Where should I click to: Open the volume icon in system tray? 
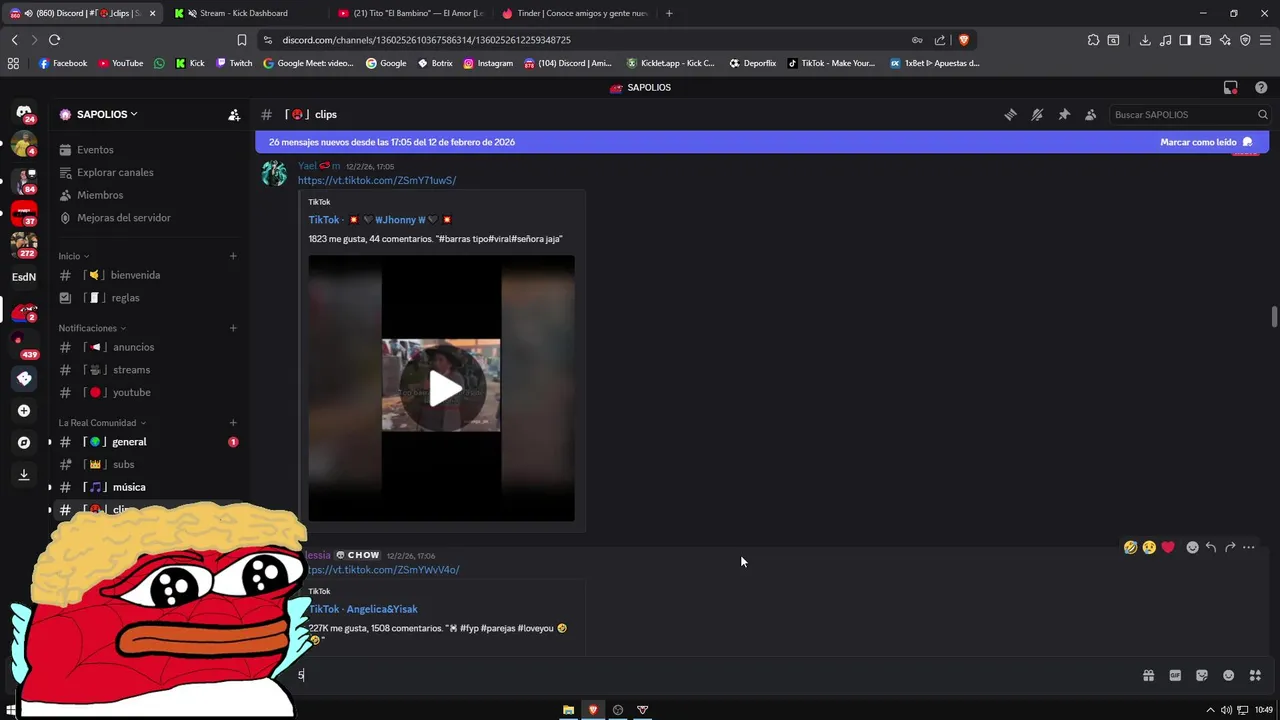(x=1226, y=710)
